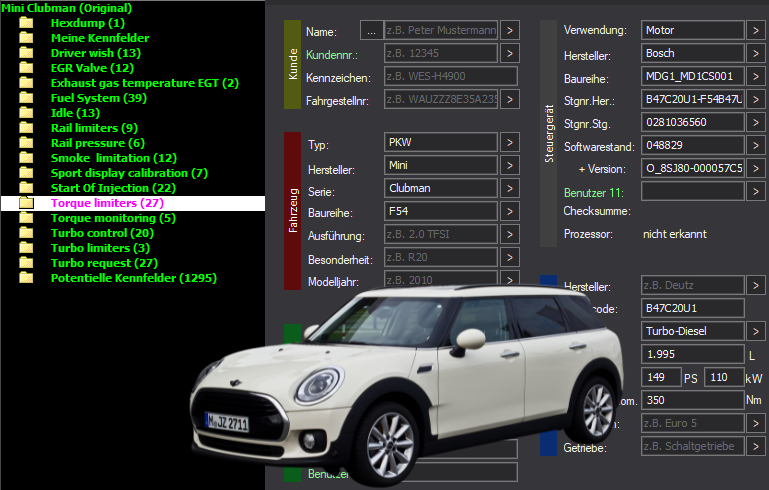Click the Kundennr. input field
769x490 pixels.
point(441,53)
